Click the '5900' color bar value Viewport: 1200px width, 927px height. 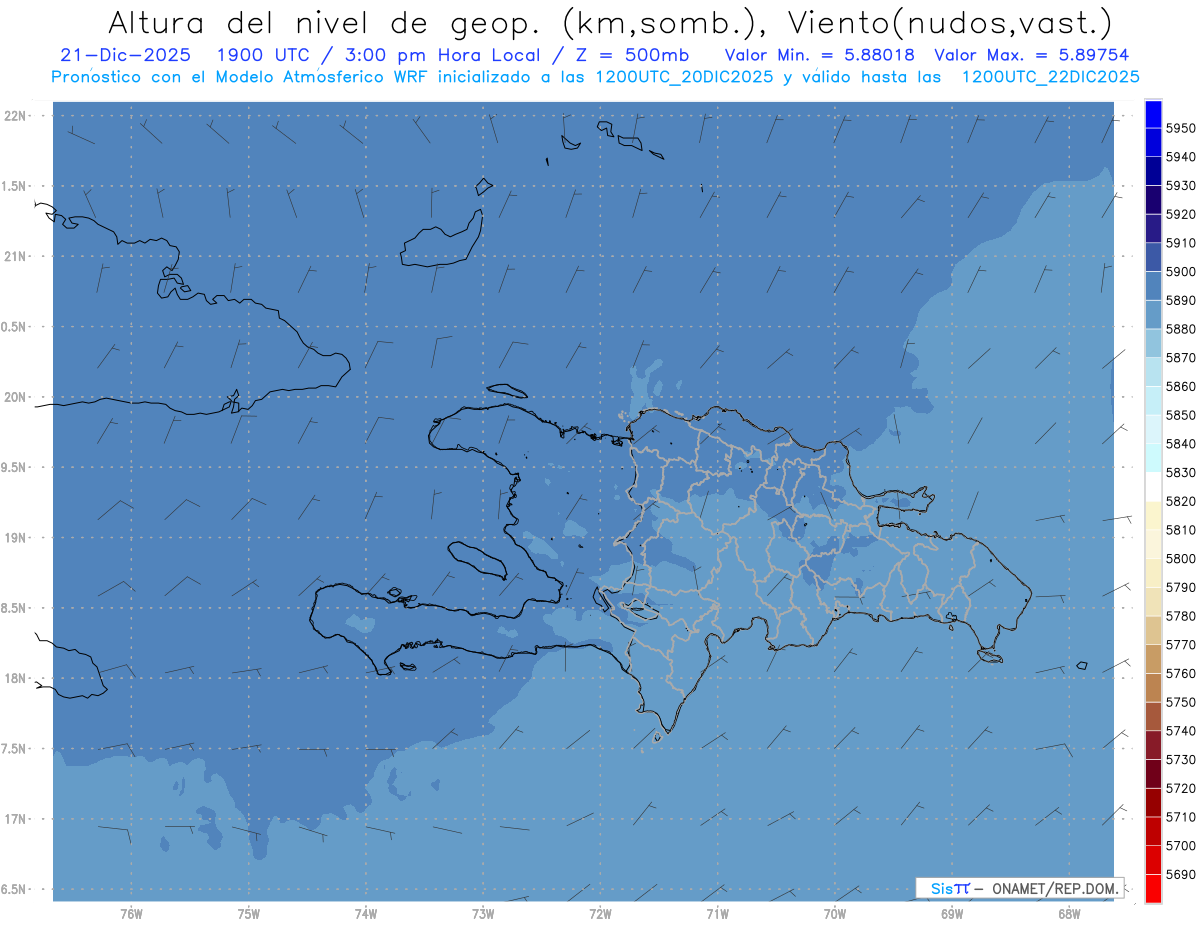click(1181, 271)
